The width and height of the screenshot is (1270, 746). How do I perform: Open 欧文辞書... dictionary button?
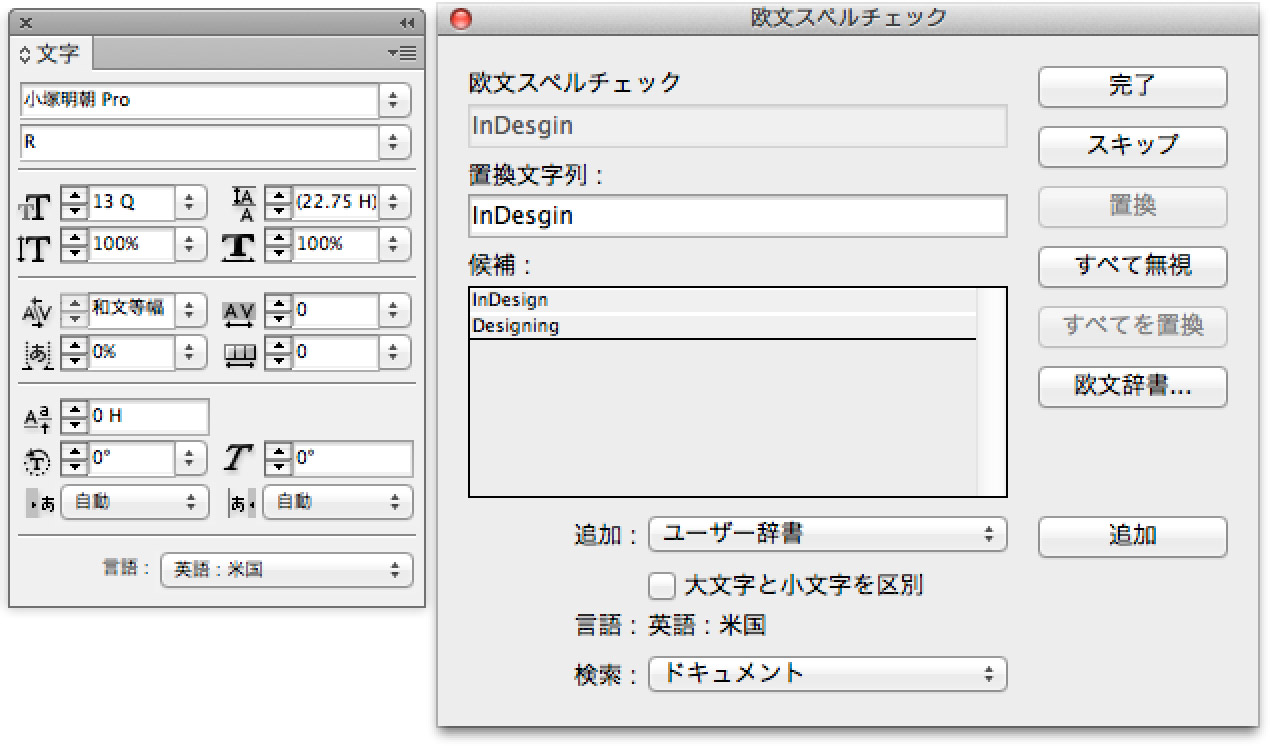pos(1132,387)
